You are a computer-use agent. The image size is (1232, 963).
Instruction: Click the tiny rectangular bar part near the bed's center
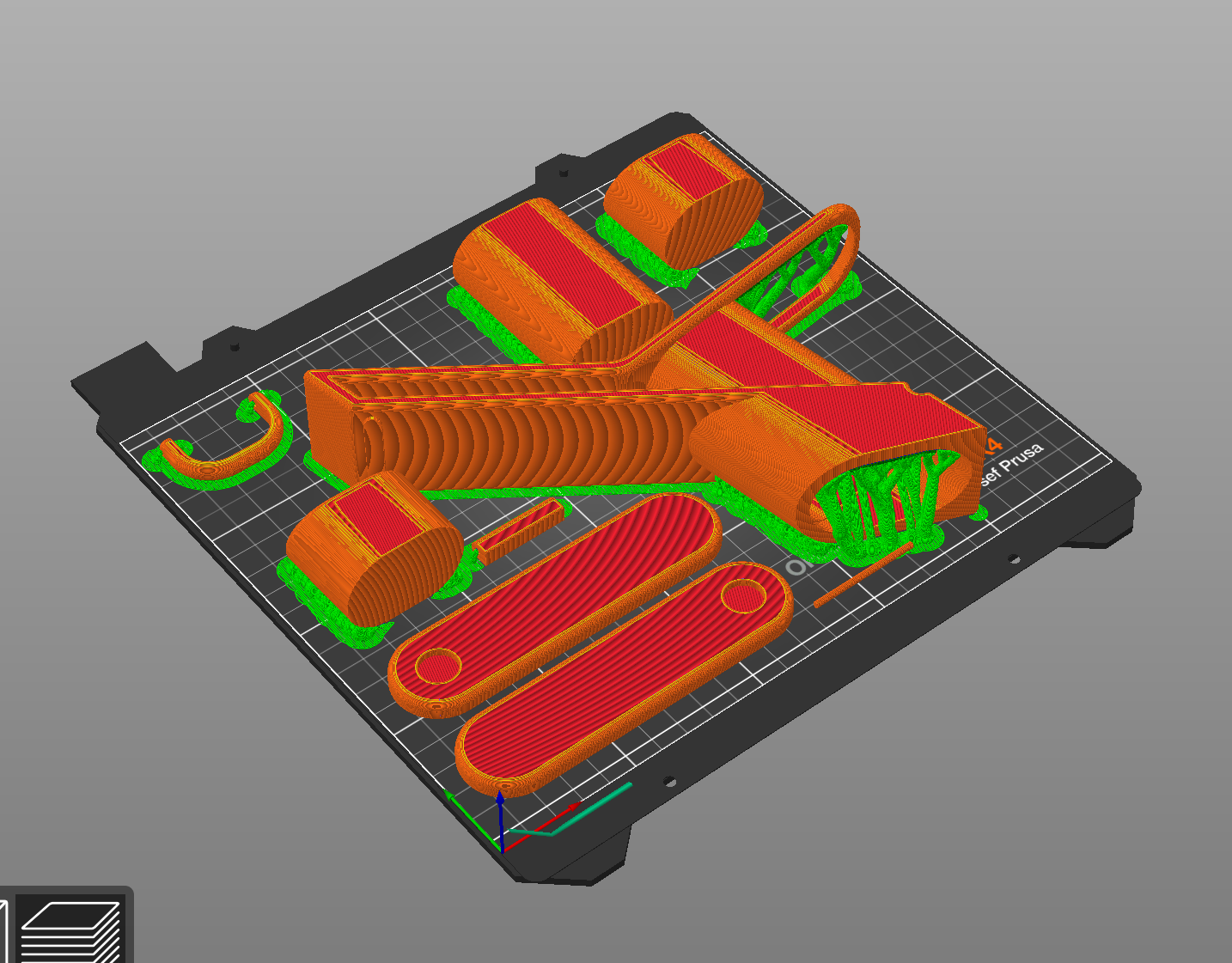coord(519,530)
